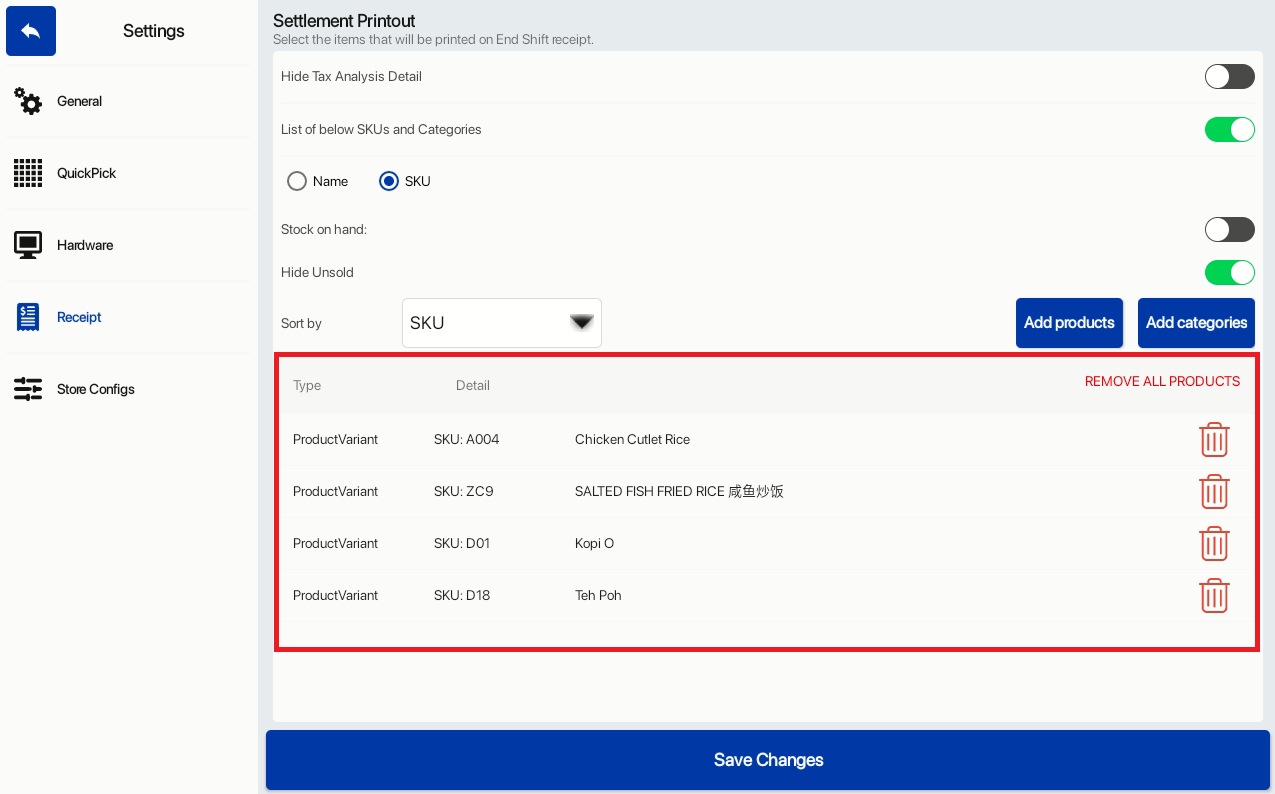Switch to General settings section
Screen dimensions: 1275x794
point(79,101)
